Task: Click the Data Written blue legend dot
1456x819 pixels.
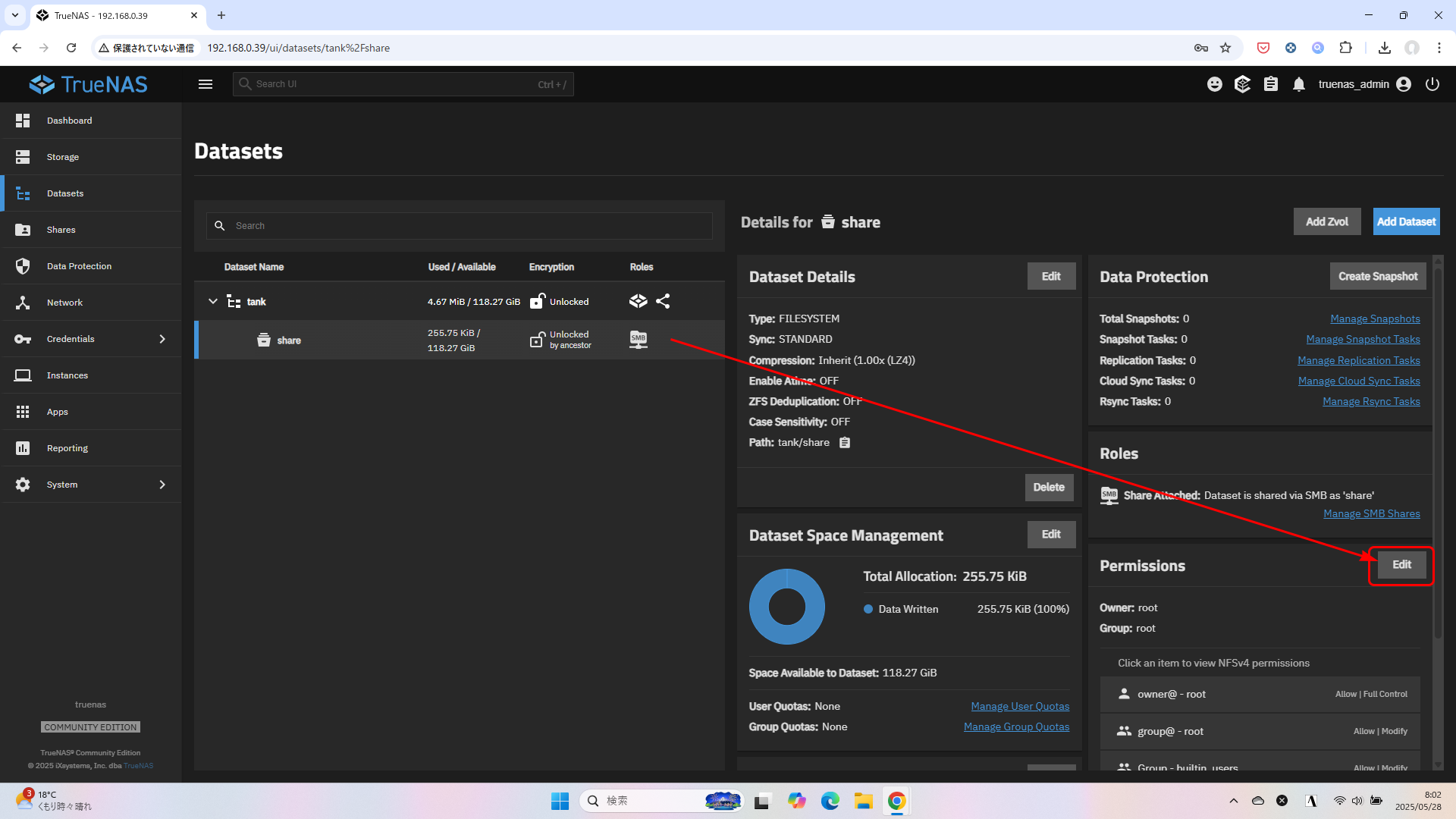Action: 868,609
